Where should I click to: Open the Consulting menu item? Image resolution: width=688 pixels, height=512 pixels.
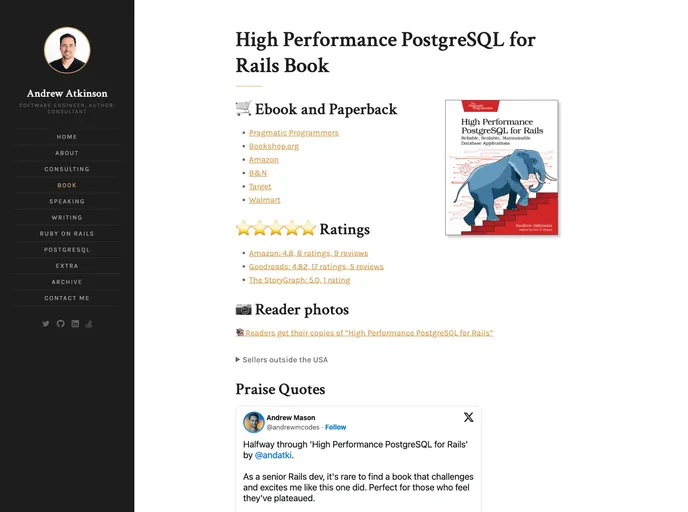pos(67,169)
